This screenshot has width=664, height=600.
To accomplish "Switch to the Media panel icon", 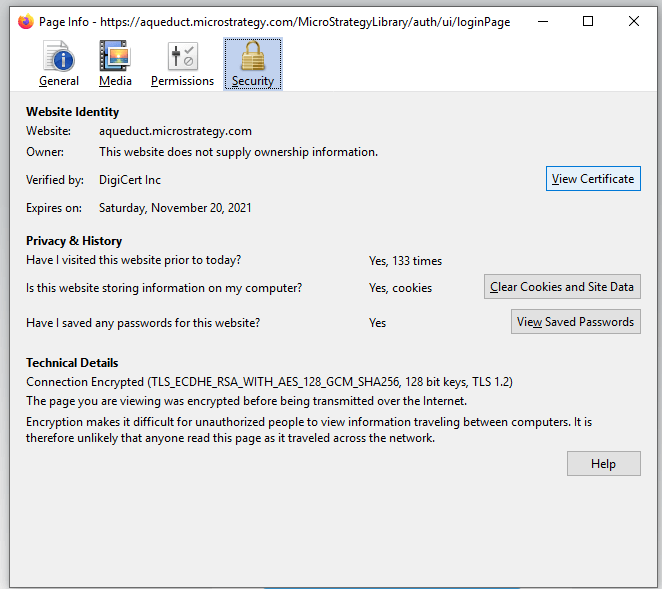I will [115, 64].
